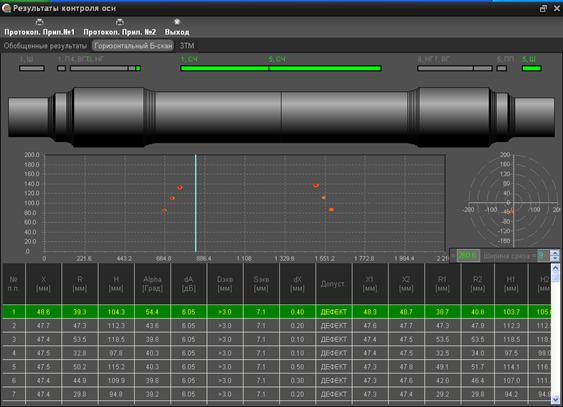
Task: Select row 5 number cell
Action: click(14, 367)
